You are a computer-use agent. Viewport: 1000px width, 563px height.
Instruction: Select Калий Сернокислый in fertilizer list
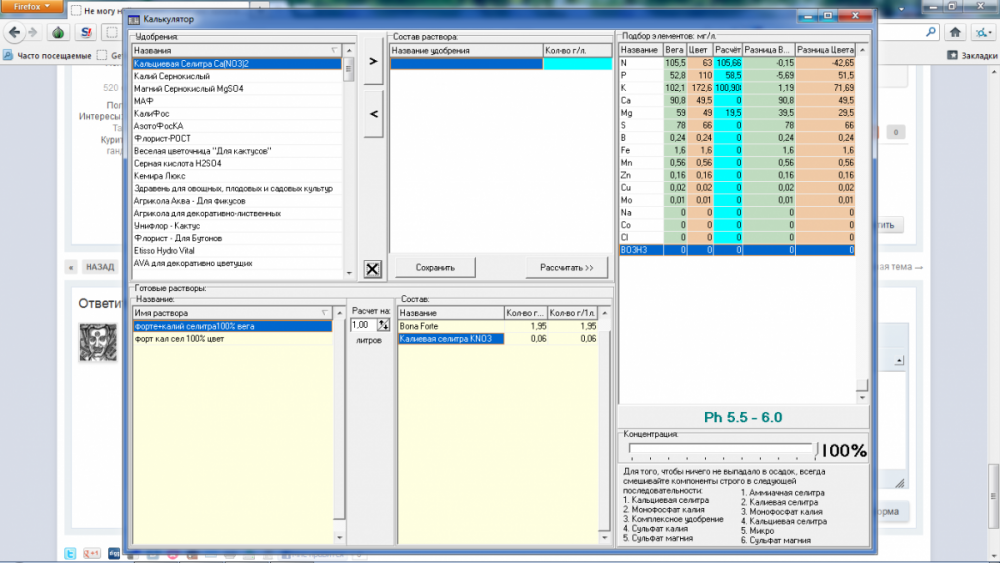(237, 76)
